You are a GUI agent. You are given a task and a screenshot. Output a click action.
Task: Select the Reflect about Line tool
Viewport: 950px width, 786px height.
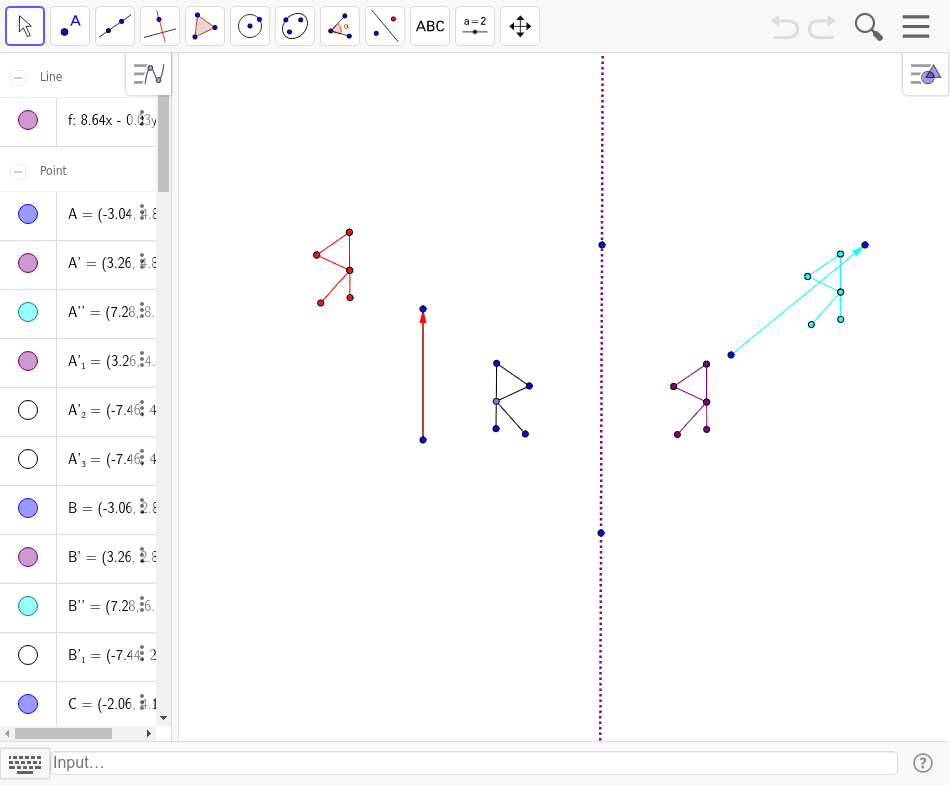(385, 26)
